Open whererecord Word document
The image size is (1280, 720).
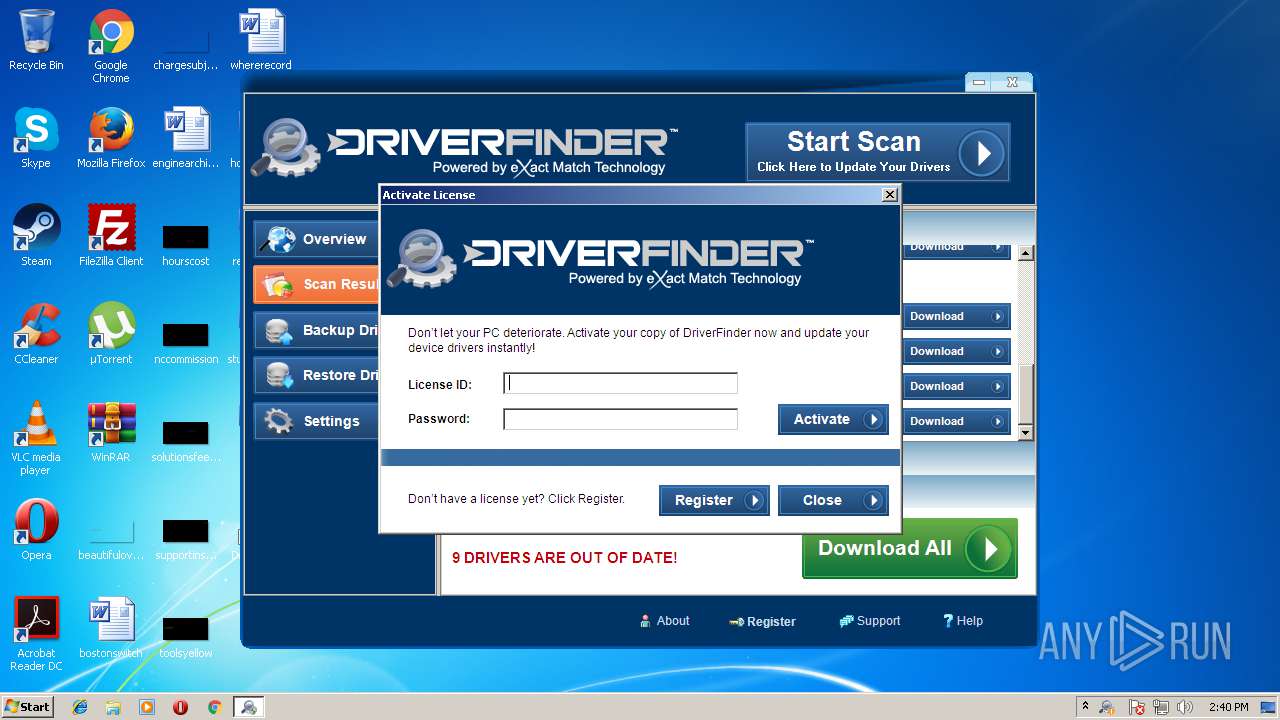click(261, 40)
